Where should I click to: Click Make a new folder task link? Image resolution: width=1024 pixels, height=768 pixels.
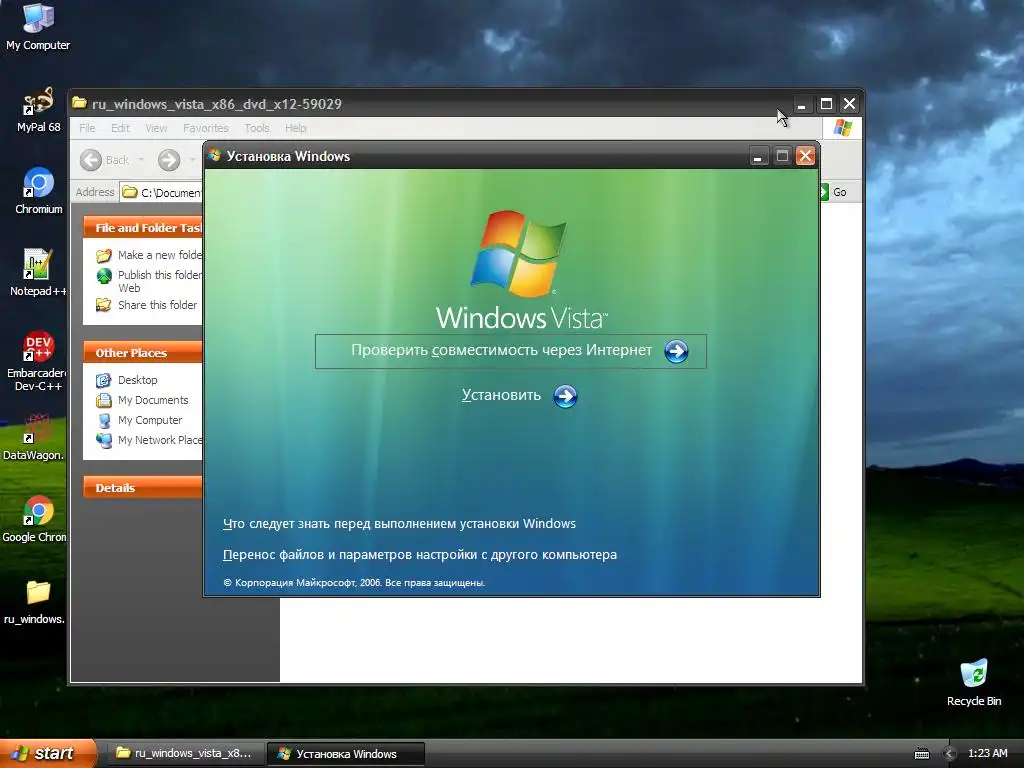(160, 255)
